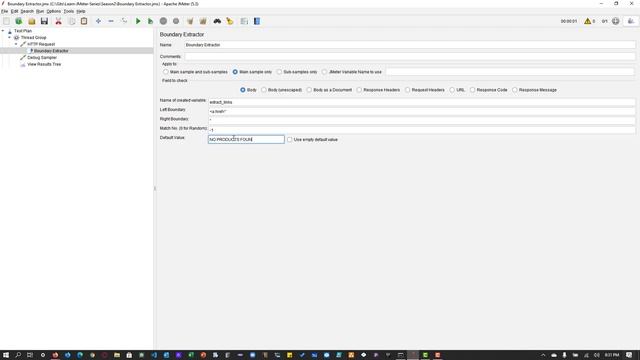Open Search with the binoculars icon
The height and width of the screenshot is (360, 640).
click(217, 21)
